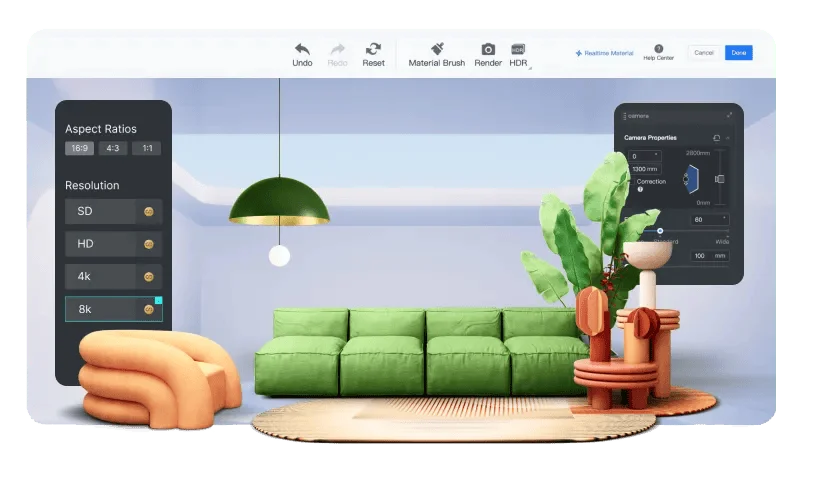This screenshot has width=817, height=480.
Task: Choose 4k resolution
Action: pos(114,276)
